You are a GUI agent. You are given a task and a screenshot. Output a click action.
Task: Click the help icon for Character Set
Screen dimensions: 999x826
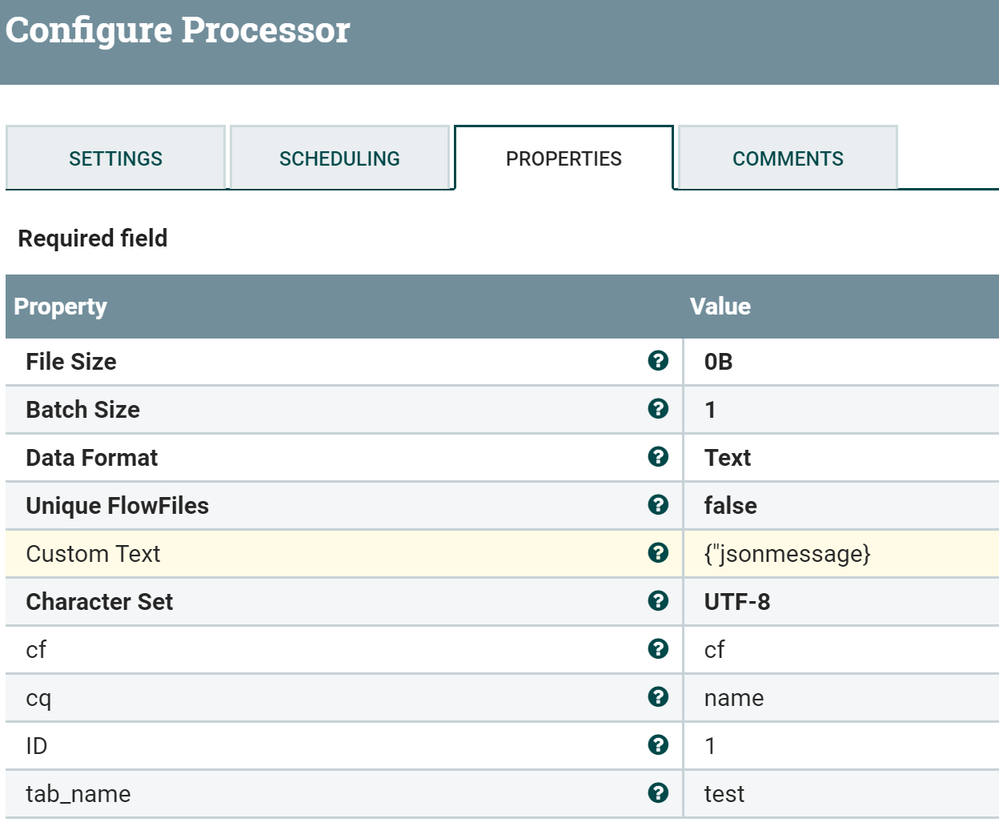coord(658,601)
